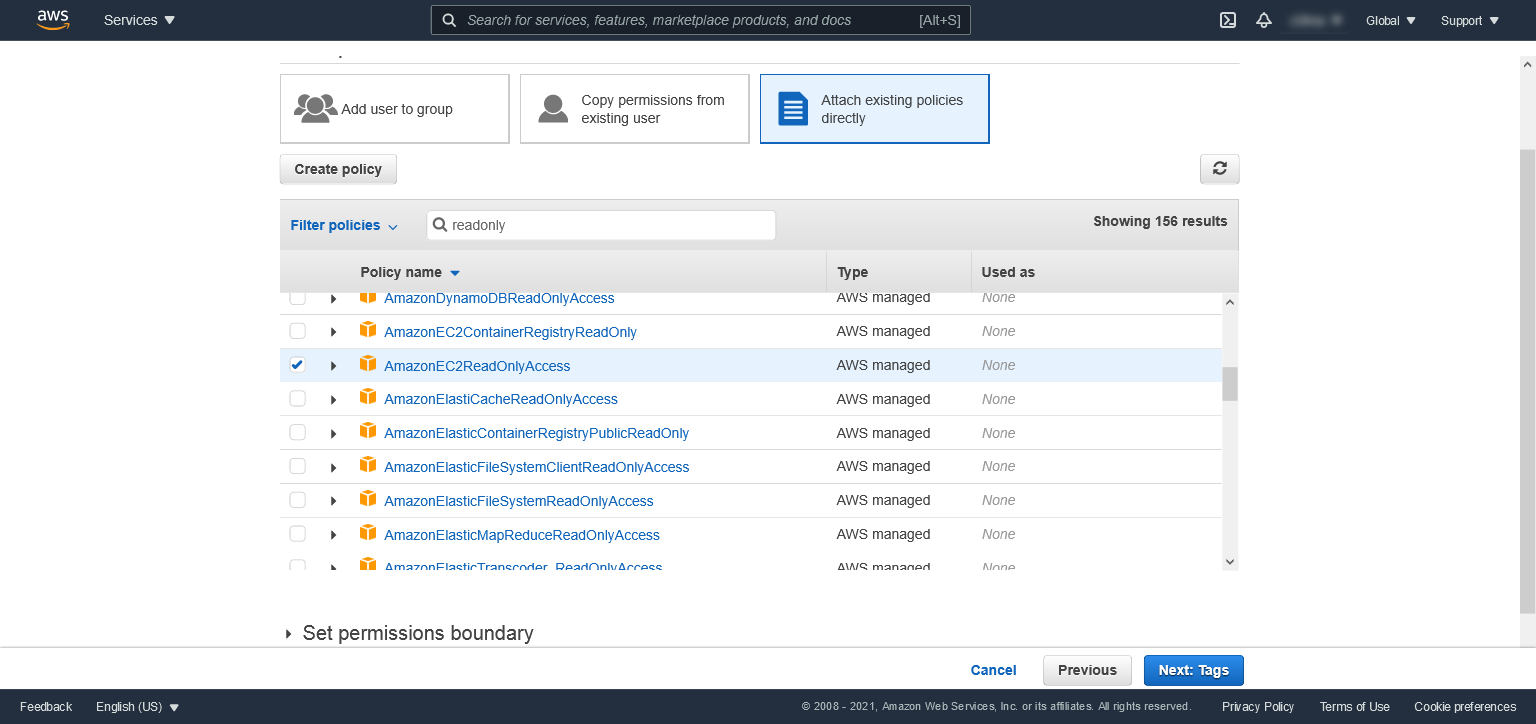1536x724 pixels.
Task: Click the policy icon beside AmazonElastiCacheReadOnlyAccess
Action: tap(368, 398)
